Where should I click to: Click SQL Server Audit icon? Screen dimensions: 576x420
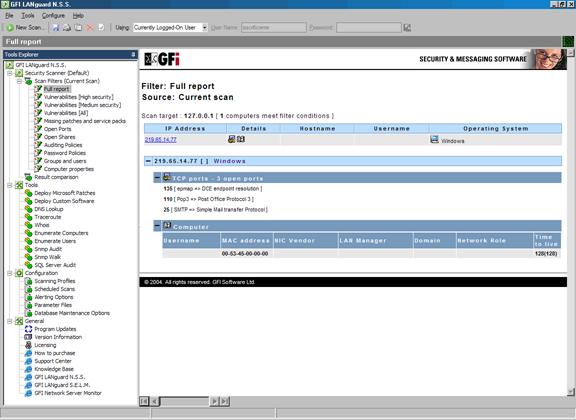28,265
